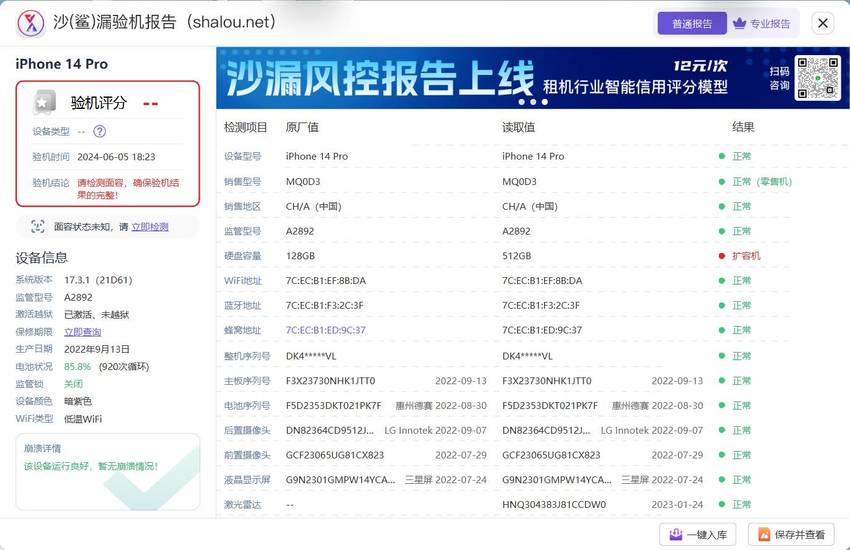Click the WiFi type 低温WiFi
The height and width of the screenshot is (550, 850).
83,419
